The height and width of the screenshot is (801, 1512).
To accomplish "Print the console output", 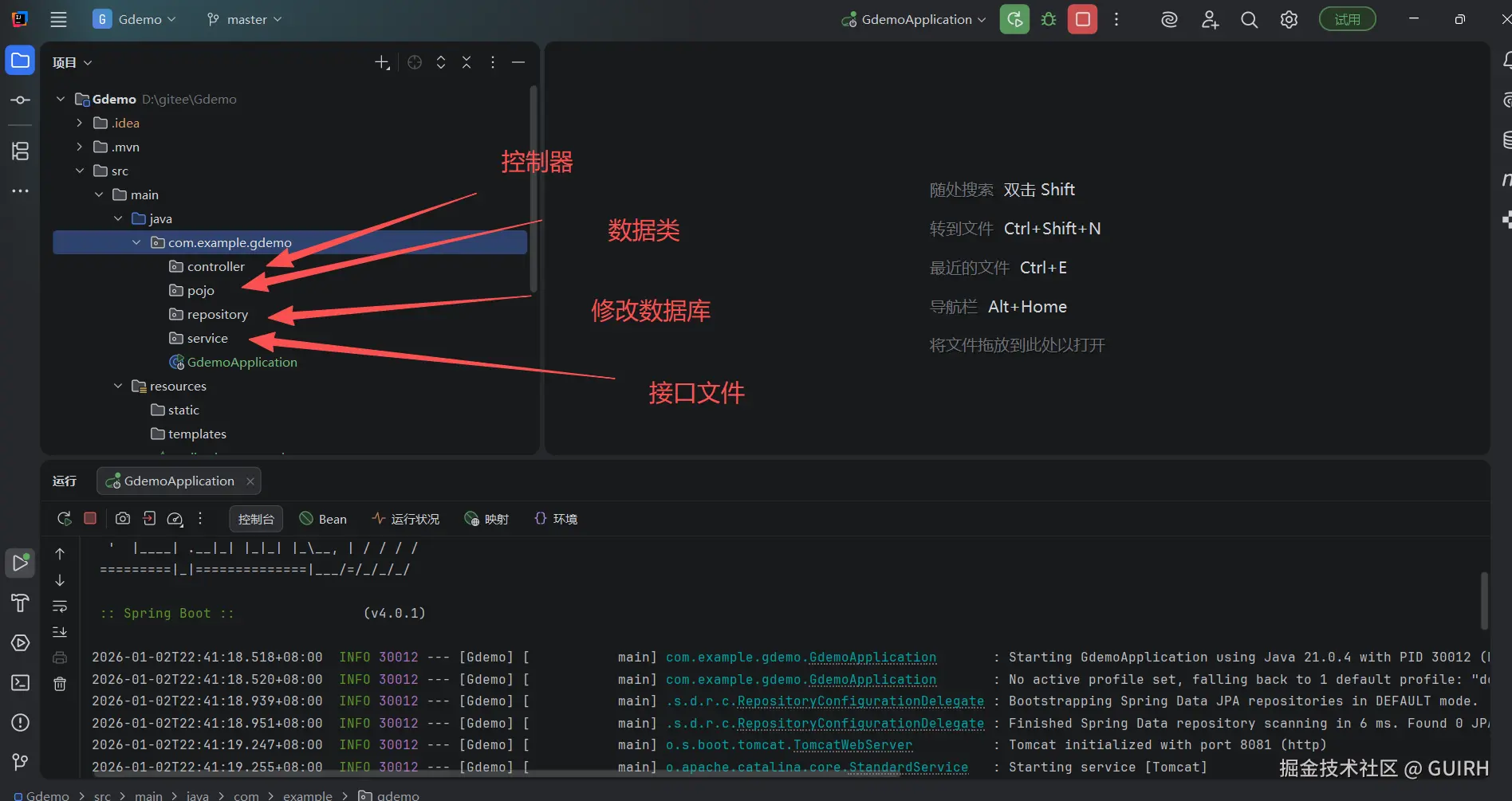I will (x=60, y=658).
